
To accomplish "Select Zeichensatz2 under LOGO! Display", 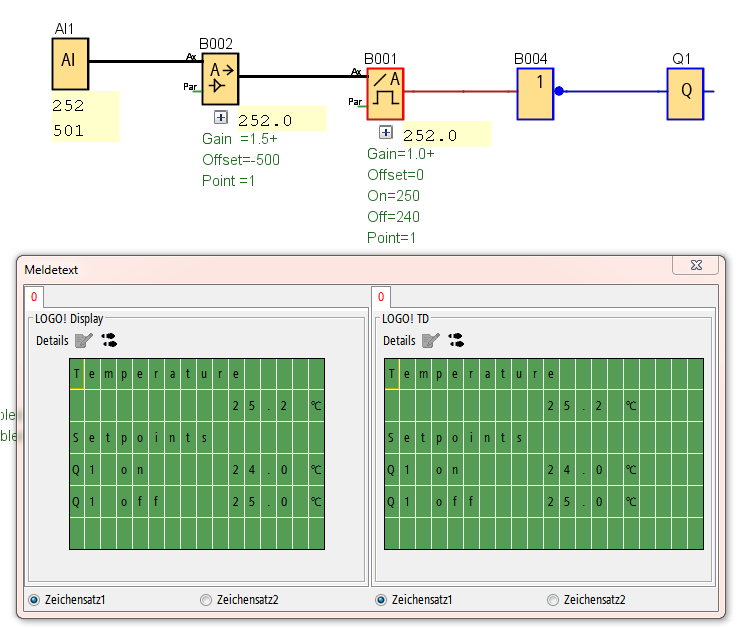I will pos(206,600).
